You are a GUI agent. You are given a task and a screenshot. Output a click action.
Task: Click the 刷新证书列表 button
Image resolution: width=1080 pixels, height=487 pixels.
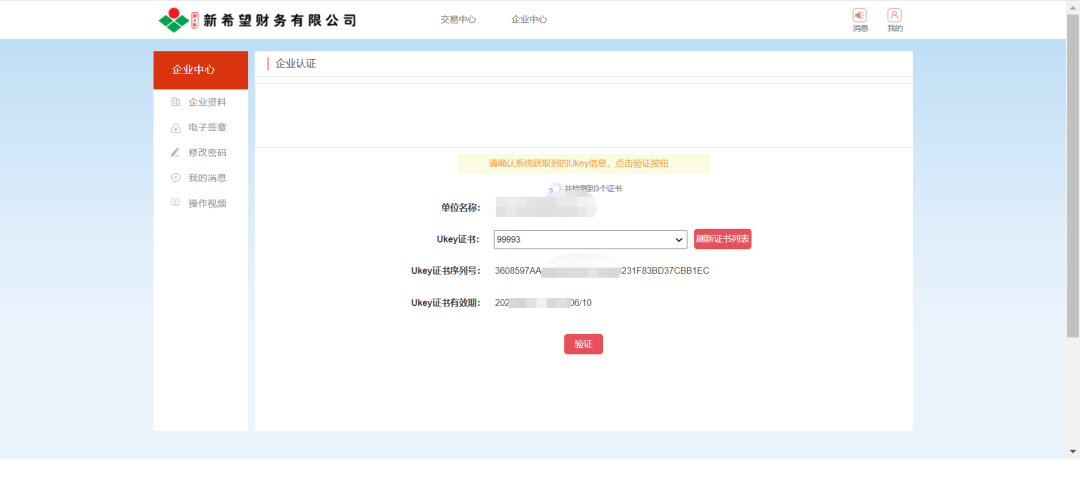[723, 239]
